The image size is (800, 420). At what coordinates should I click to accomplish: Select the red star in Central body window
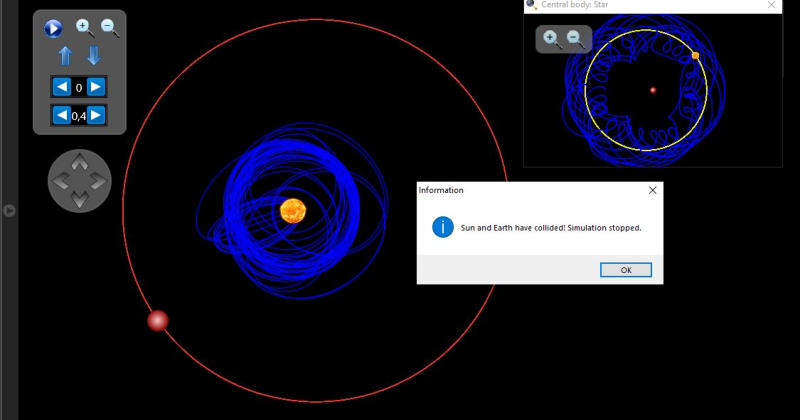(653, 90)
